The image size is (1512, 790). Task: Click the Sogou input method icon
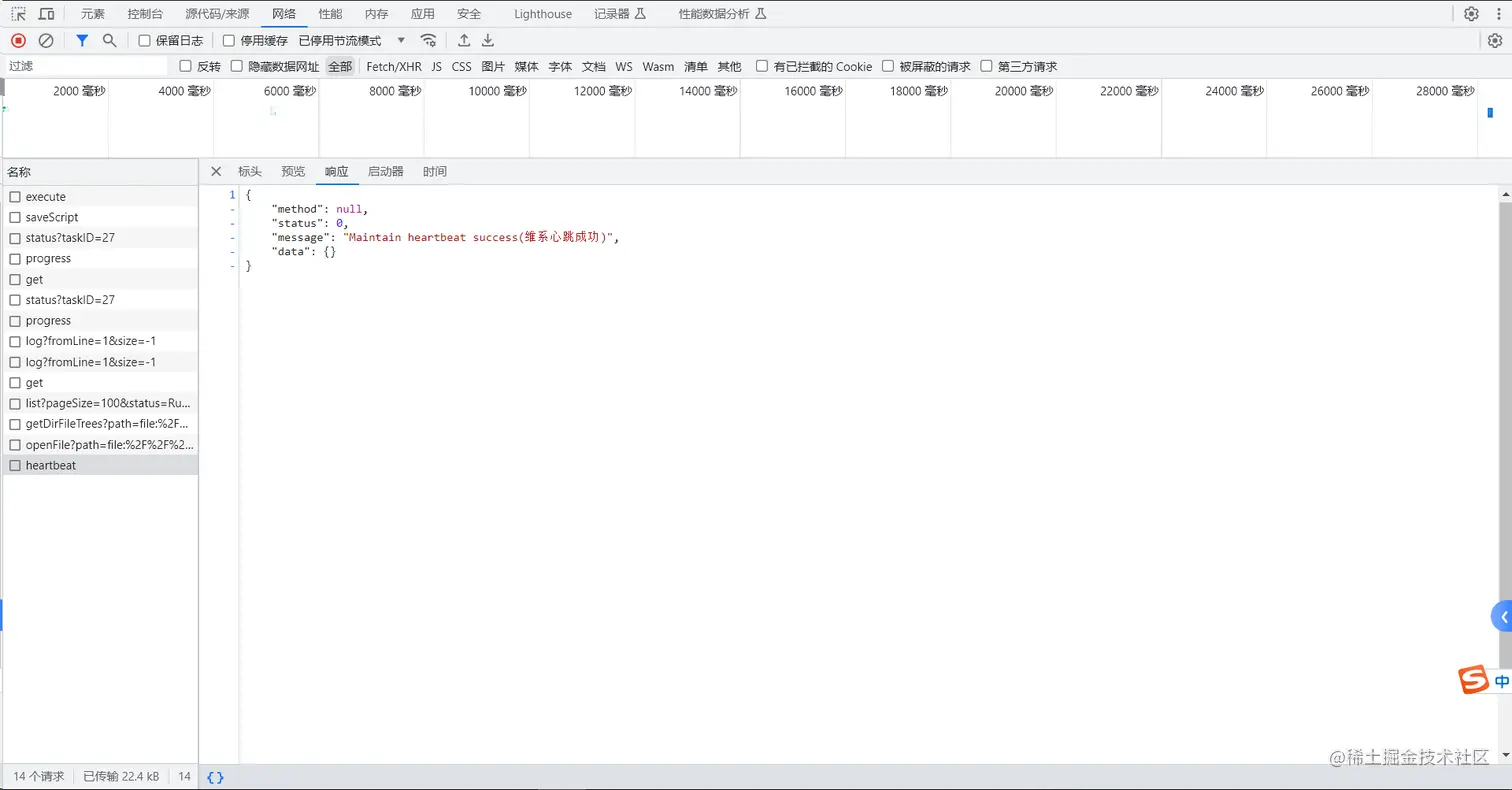click(1474, 680)
